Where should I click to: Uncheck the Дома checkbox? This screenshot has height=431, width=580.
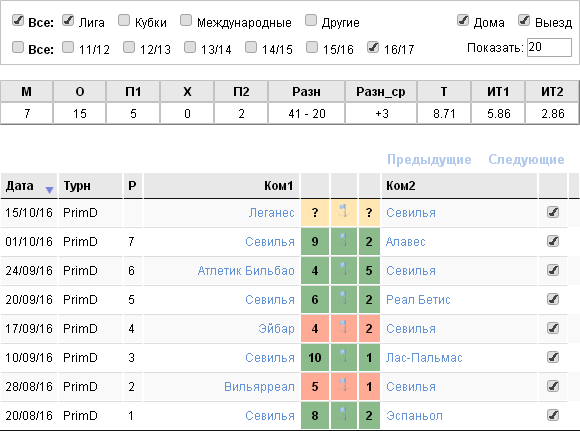(x=463, y=20)
